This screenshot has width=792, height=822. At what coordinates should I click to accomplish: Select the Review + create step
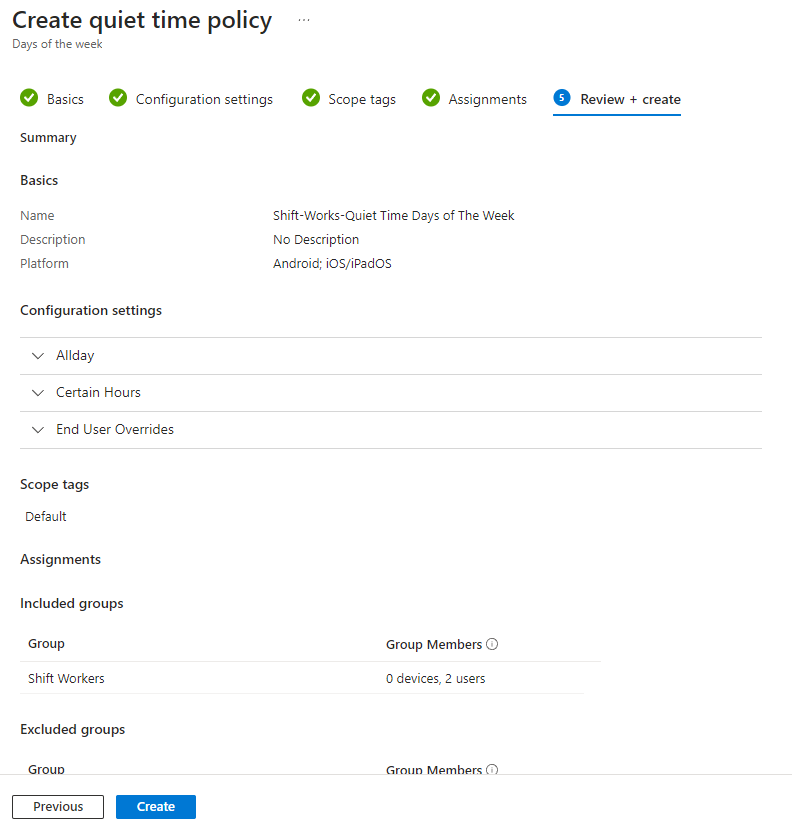tap(630, 99)
